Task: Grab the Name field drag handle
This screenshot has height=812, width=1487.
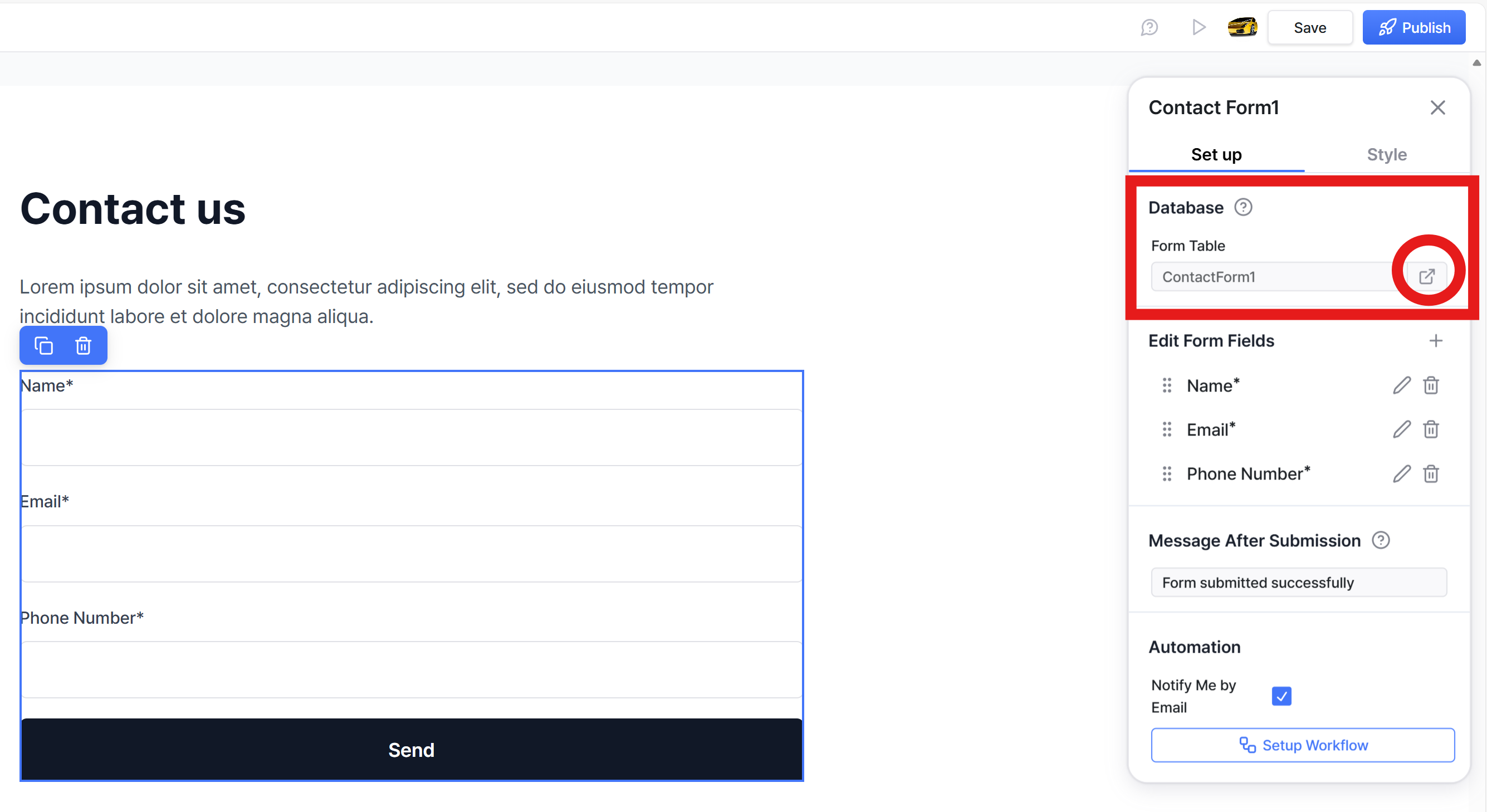Action: (1167, 385)
